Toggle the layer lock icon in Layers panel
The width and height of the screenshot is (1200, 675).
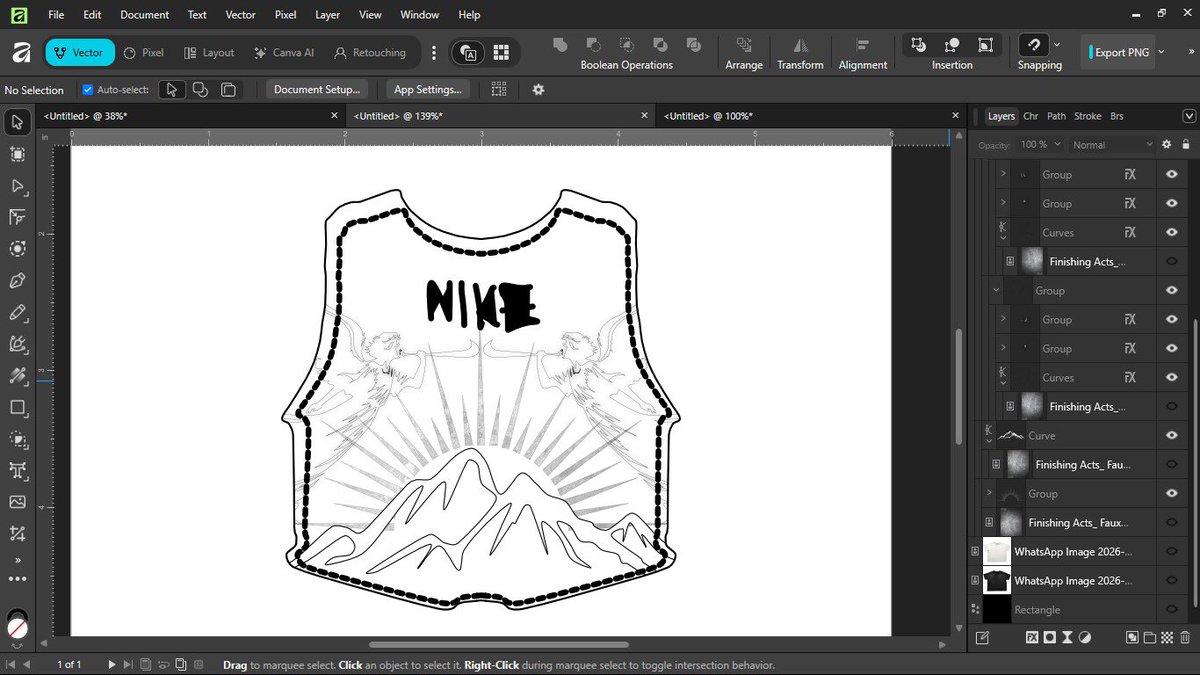[x=1186, y=144]
